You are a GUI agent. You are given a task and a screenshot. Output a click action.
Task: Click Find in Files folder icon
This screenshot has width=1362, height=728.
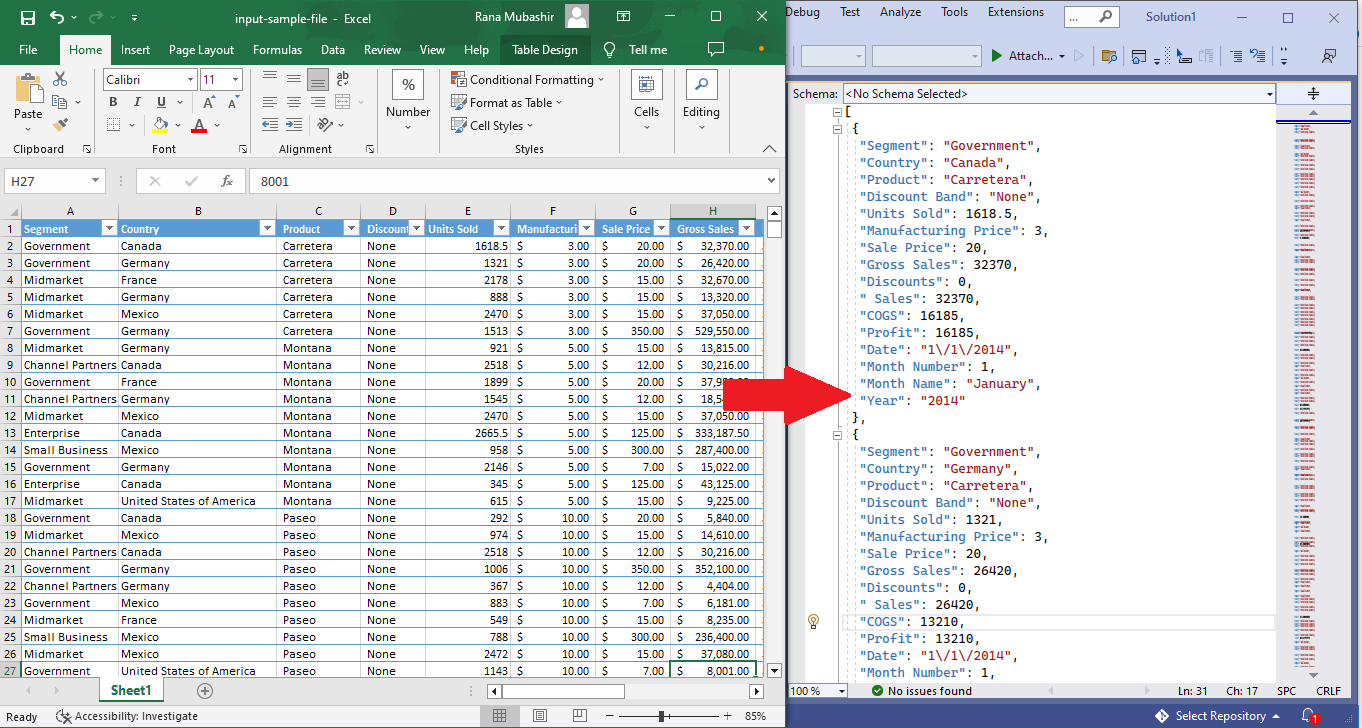1108,56
